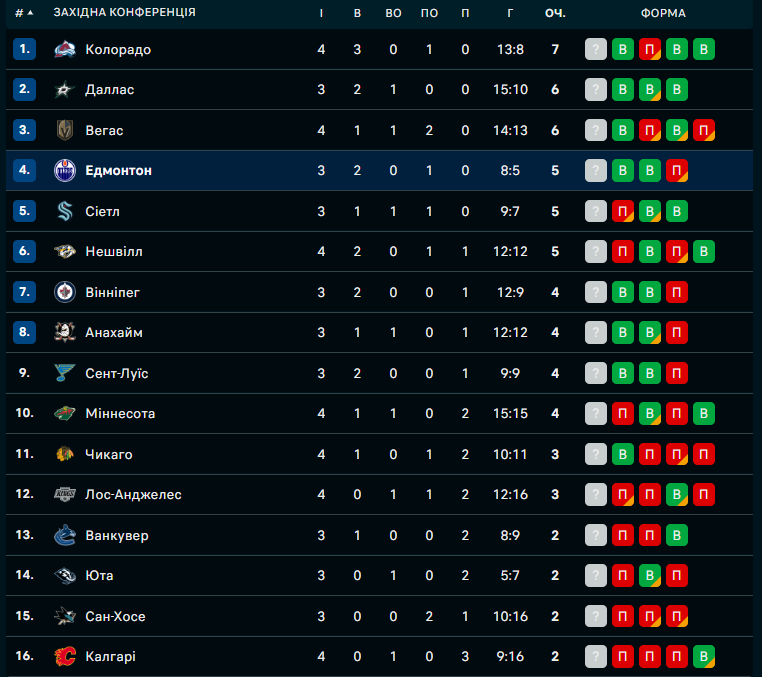Viewport: 762px width, 677px height.
Task: Click the Colorado Avalanche team logo
Action: coord(65,49)
